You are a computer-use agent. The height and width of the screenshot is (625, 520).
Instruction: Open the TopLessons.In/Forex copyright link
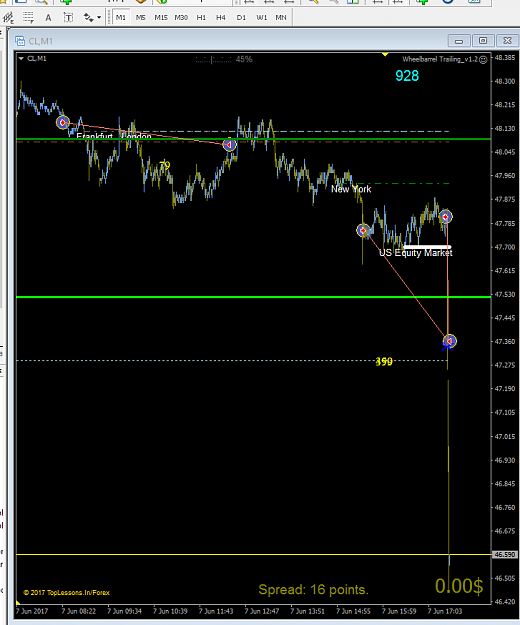point(67,593)
